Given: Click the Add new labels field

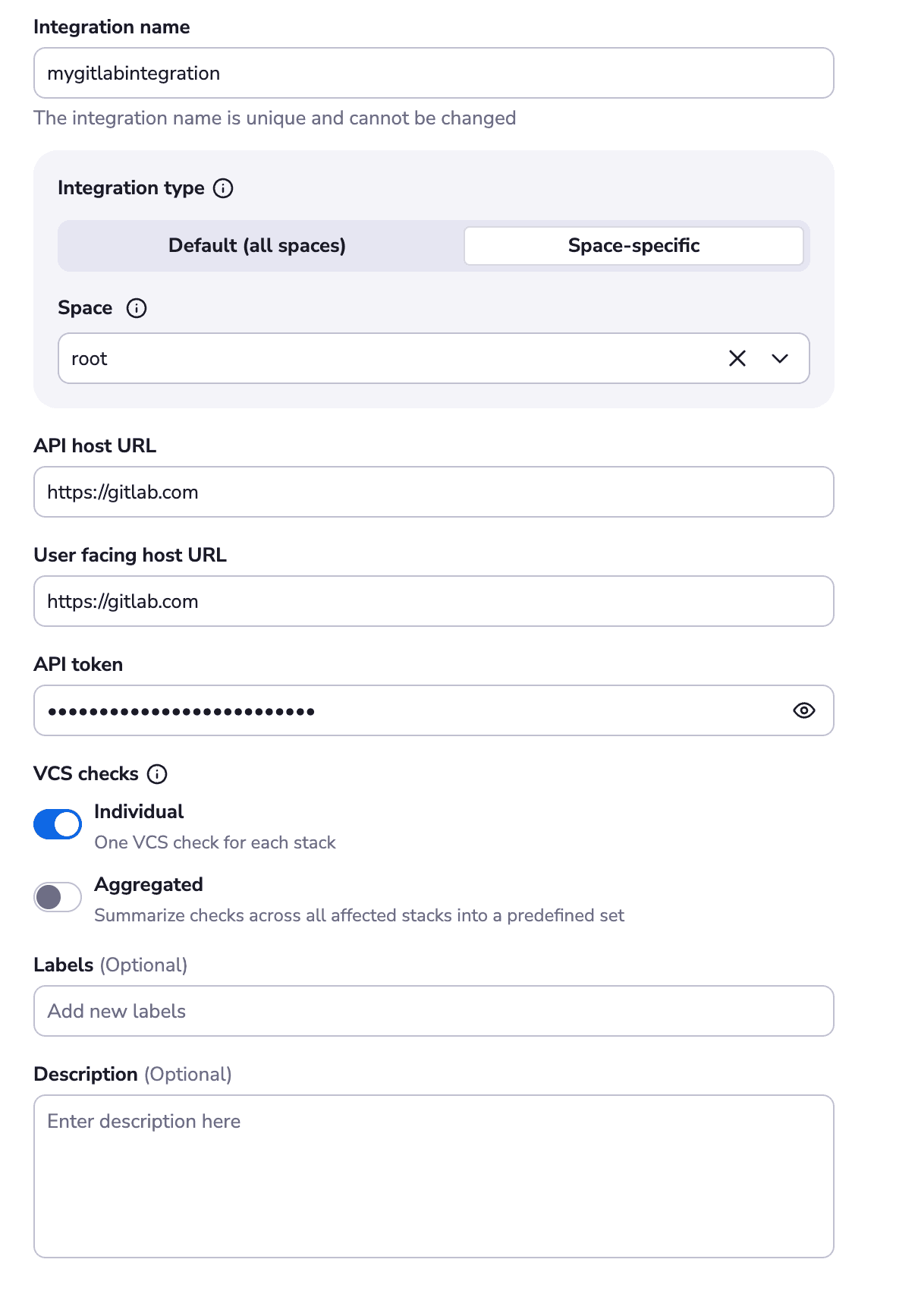Looking at the screenshot, I should click(x=434, y=1011).
